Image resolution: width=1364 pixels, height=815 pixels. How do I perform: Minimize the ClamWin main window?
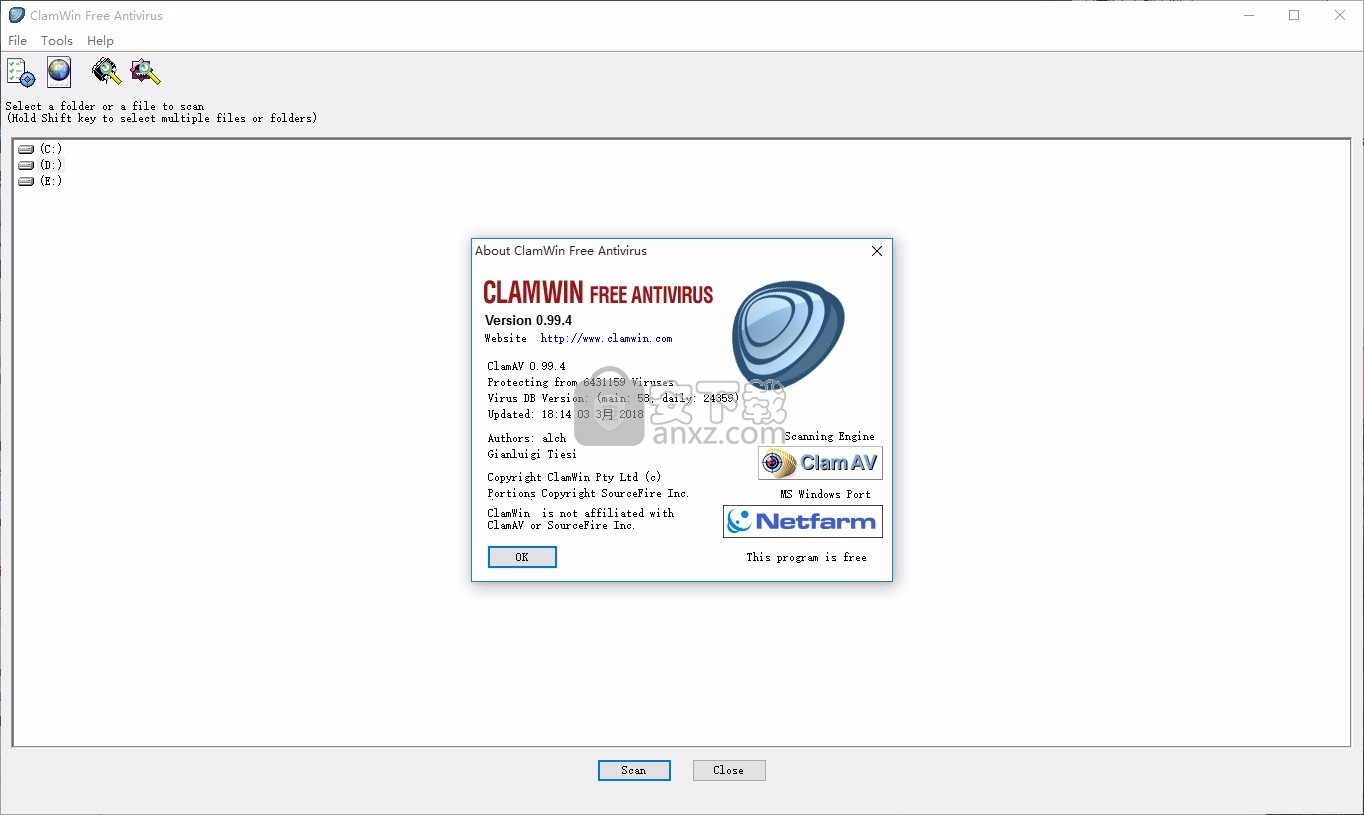tap(1249, 15)
